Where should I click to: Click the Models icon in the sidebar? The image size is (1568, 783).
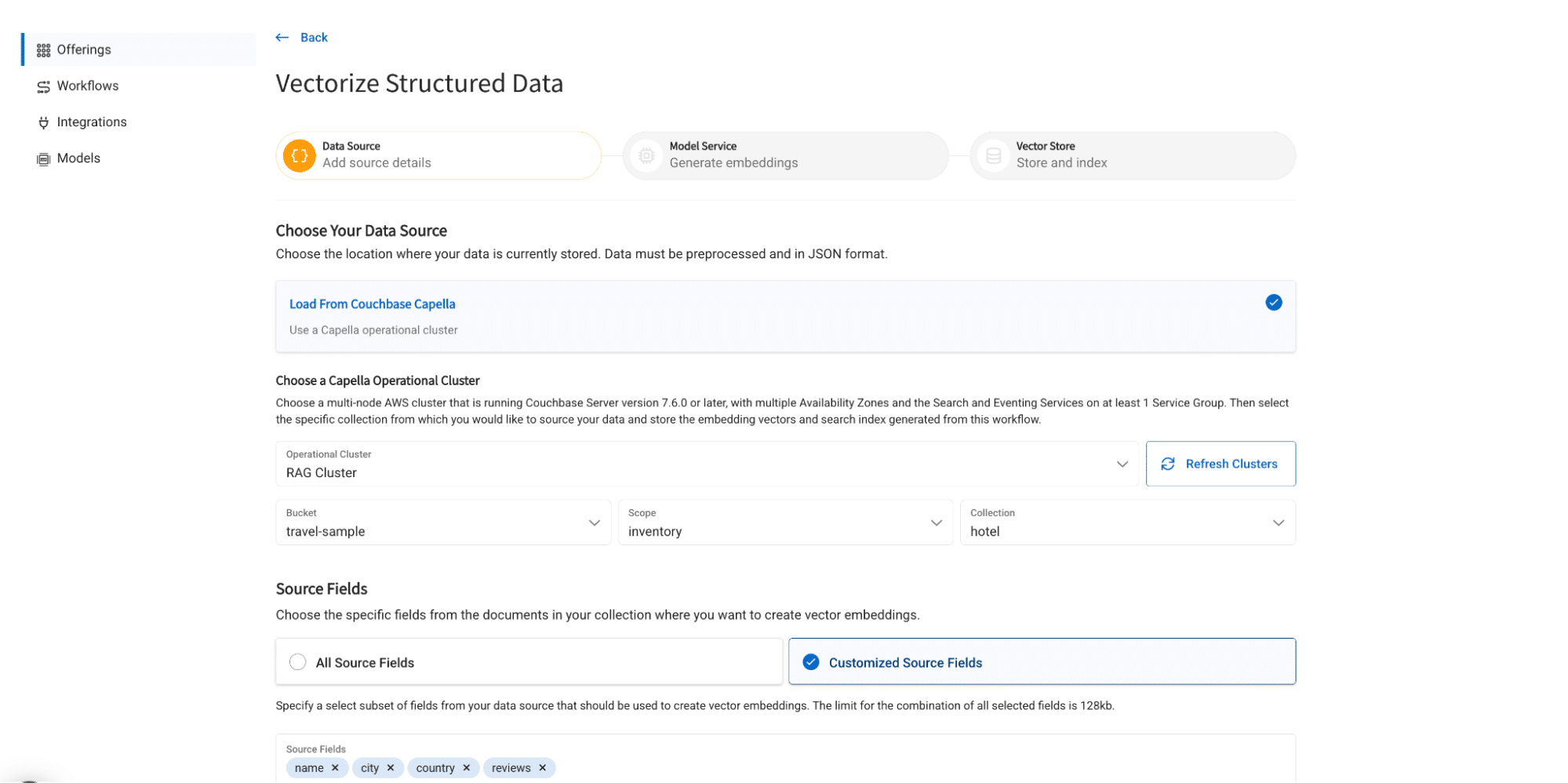pos(43,158)
